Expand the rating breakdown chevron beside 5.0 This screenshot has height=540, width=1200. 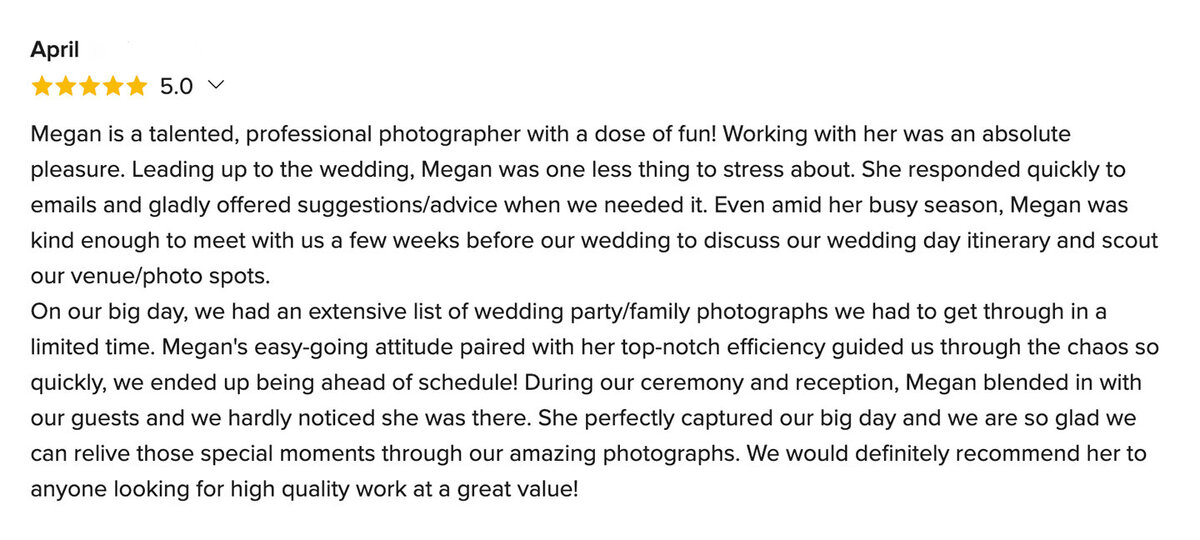[215, 86]
